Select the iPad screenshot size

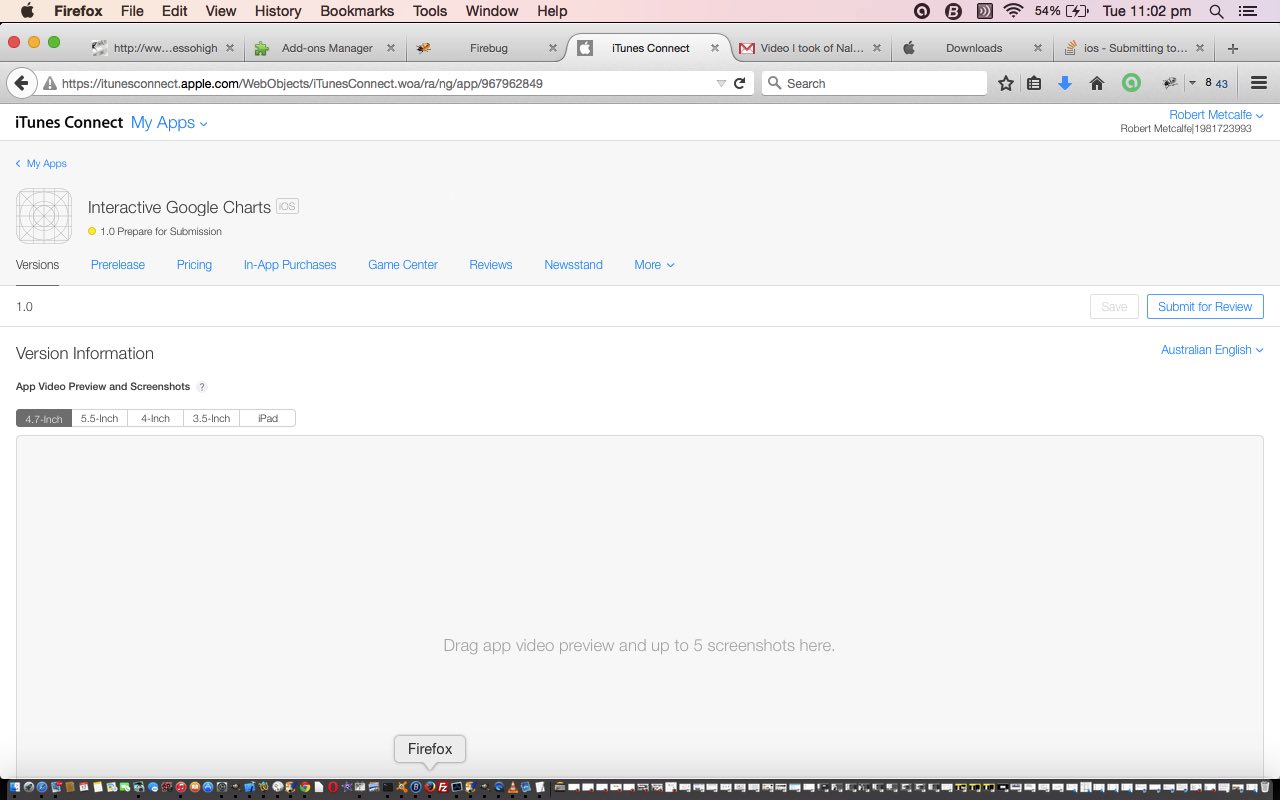pos(268,418)
